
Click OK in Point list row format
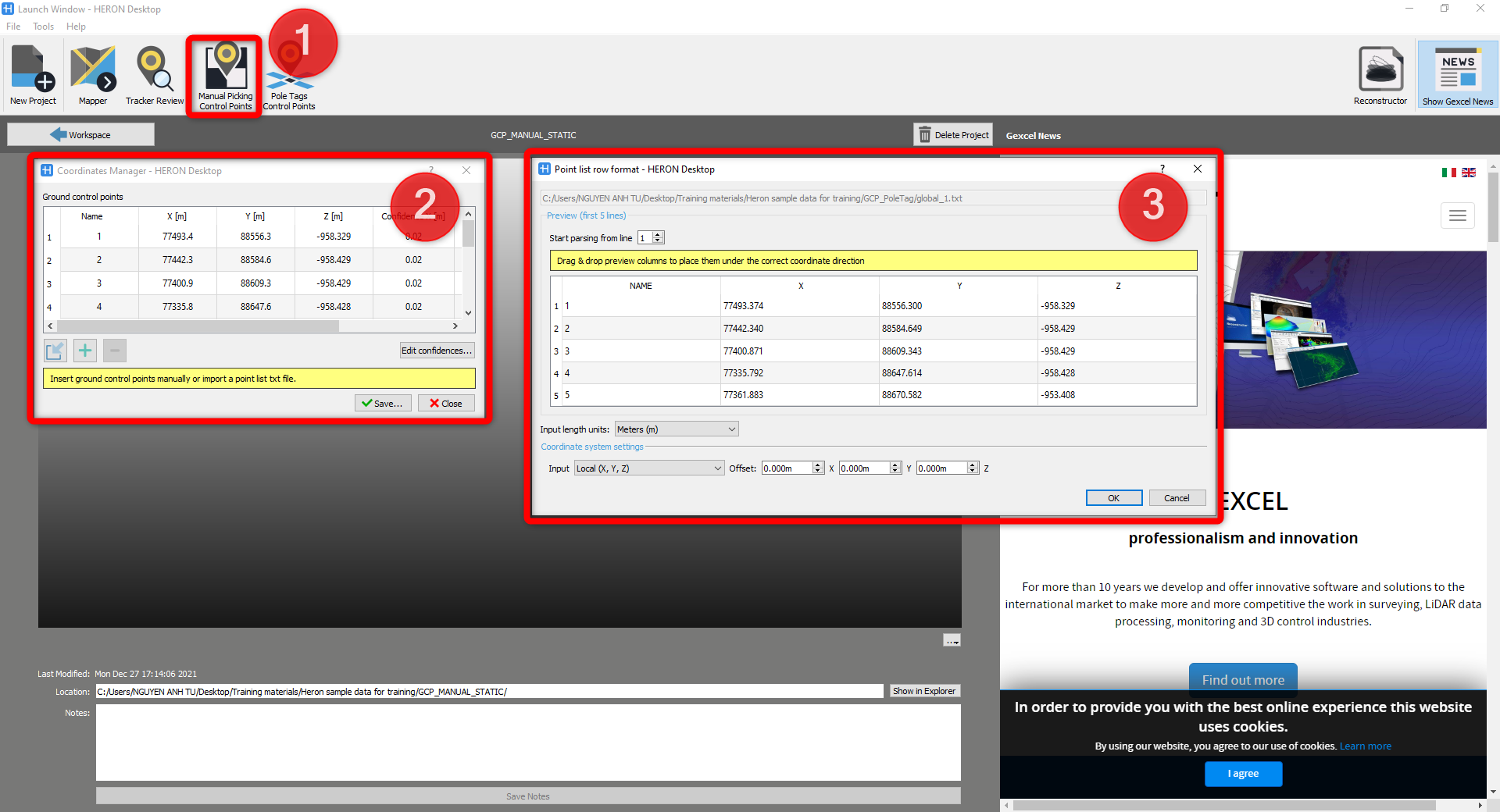pyautogui.click(x=1113, y=498)
